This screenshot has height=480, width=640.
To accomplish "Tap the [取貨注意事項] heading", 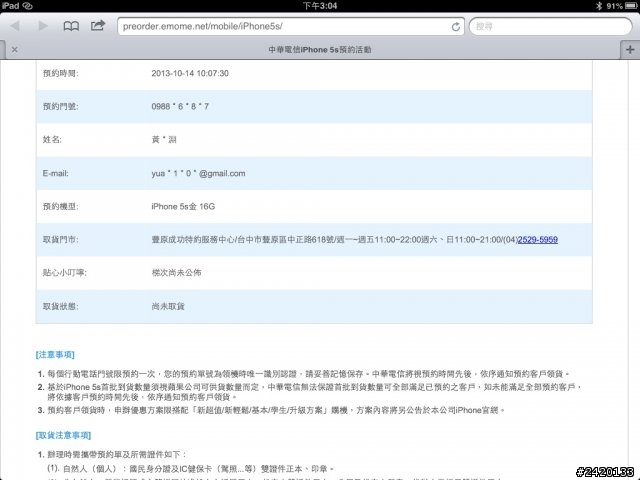I will 63,436.
